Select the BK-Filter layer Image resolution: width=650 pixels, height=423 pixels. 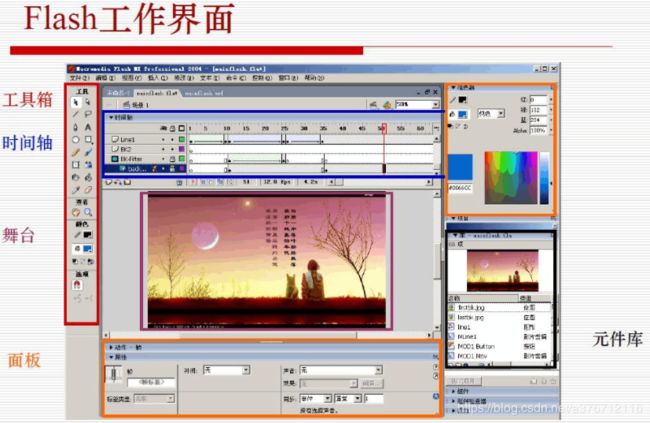tap(131, 159)
